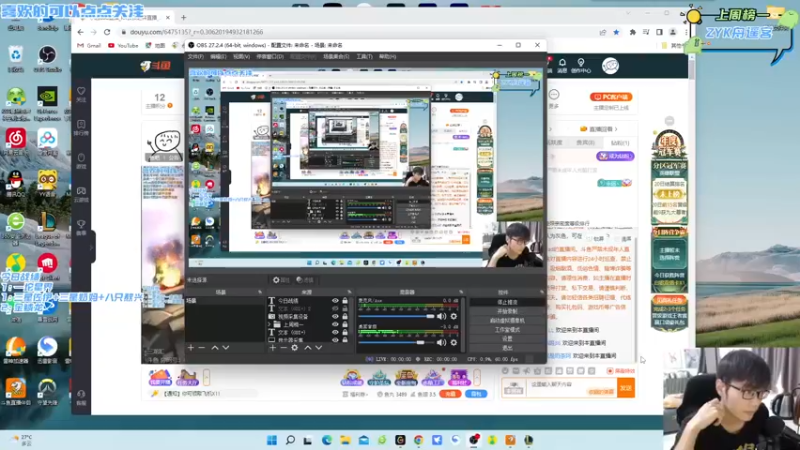Viewport: 800px width, 450px height.
Task: Click the orange send button in Douyu chat
Action: pyautogui.click(x=626, y=388)
